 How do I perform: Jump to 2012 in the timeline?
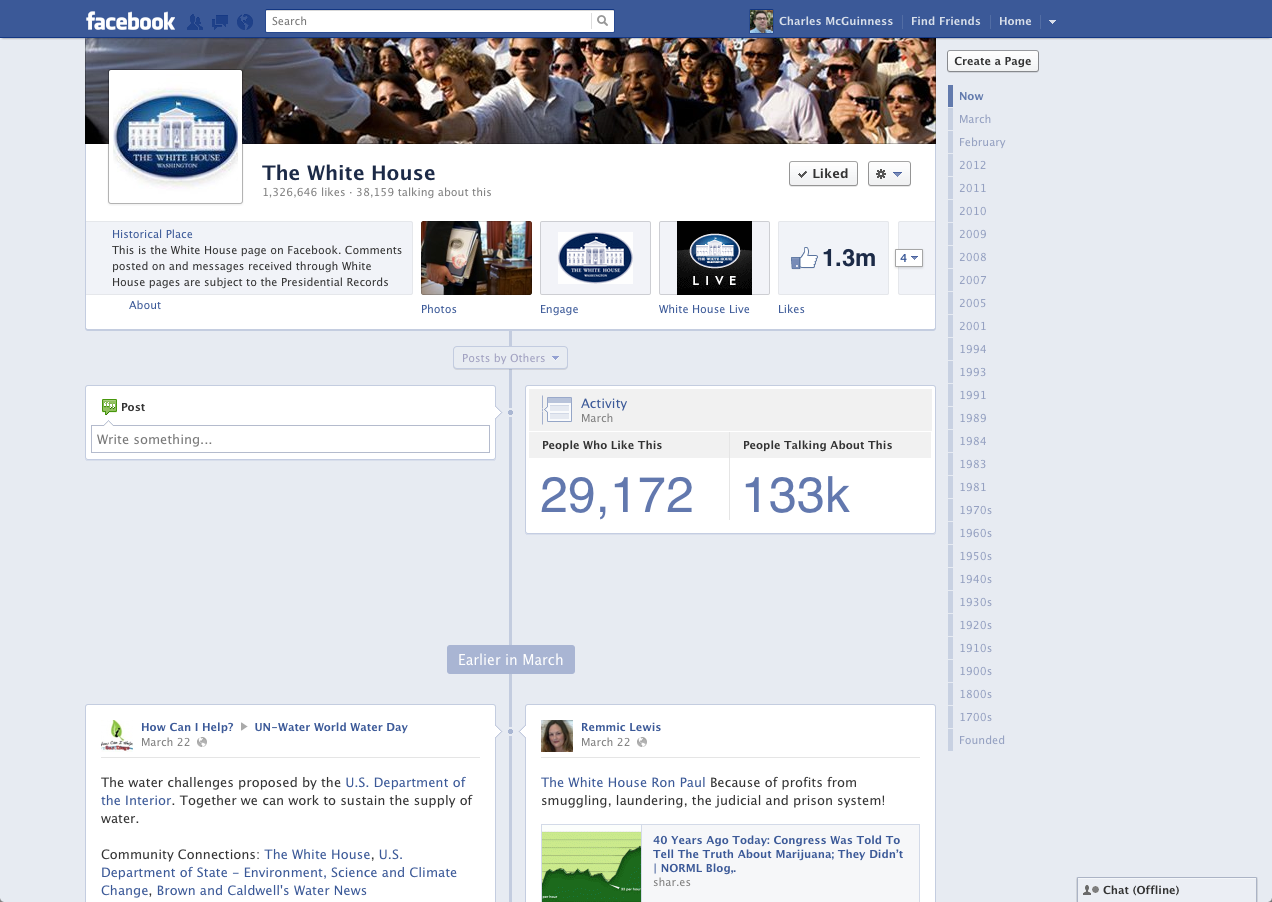[973, 165]
